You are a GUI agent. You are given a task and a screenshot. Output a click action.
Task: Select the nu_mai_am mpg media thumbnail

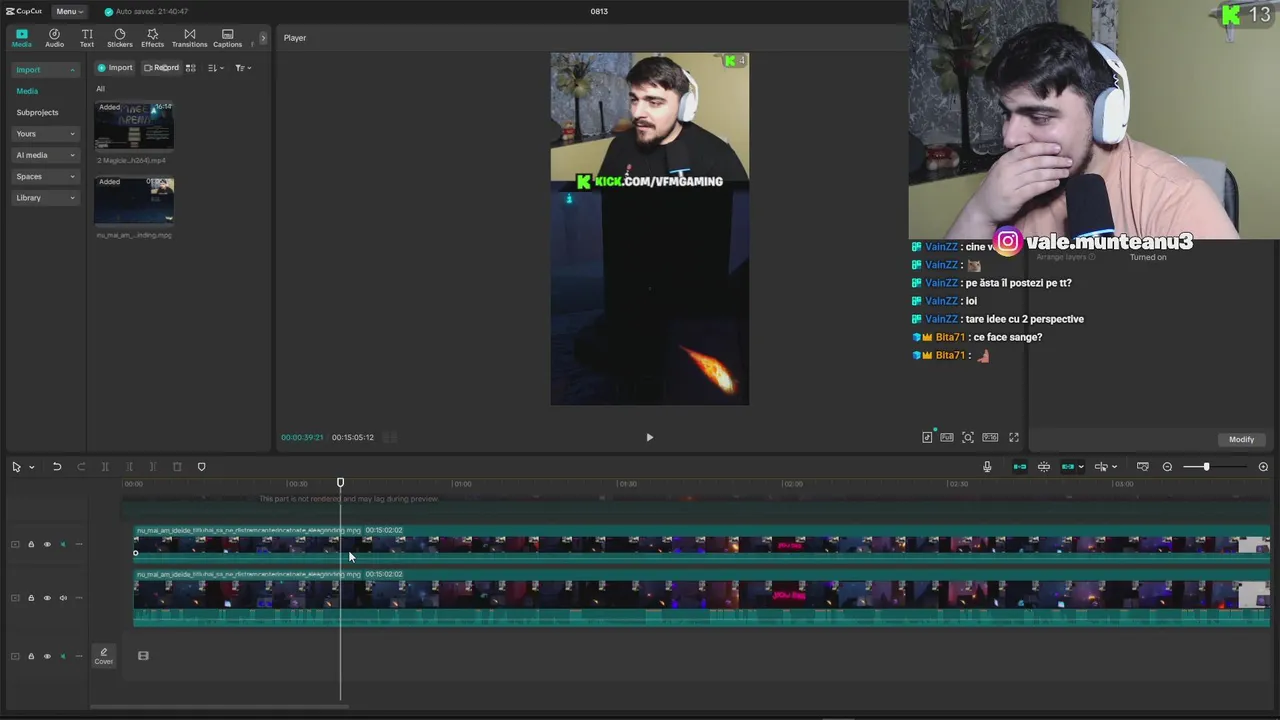click(134, 201)
